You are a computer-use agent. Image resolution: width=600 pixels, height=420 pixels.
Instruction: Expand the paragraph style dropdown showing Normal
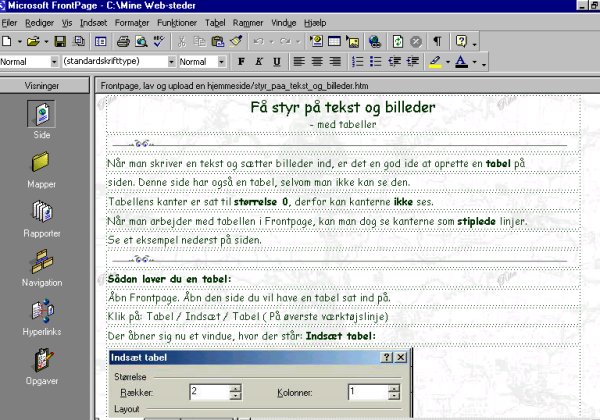pos(53,62)
